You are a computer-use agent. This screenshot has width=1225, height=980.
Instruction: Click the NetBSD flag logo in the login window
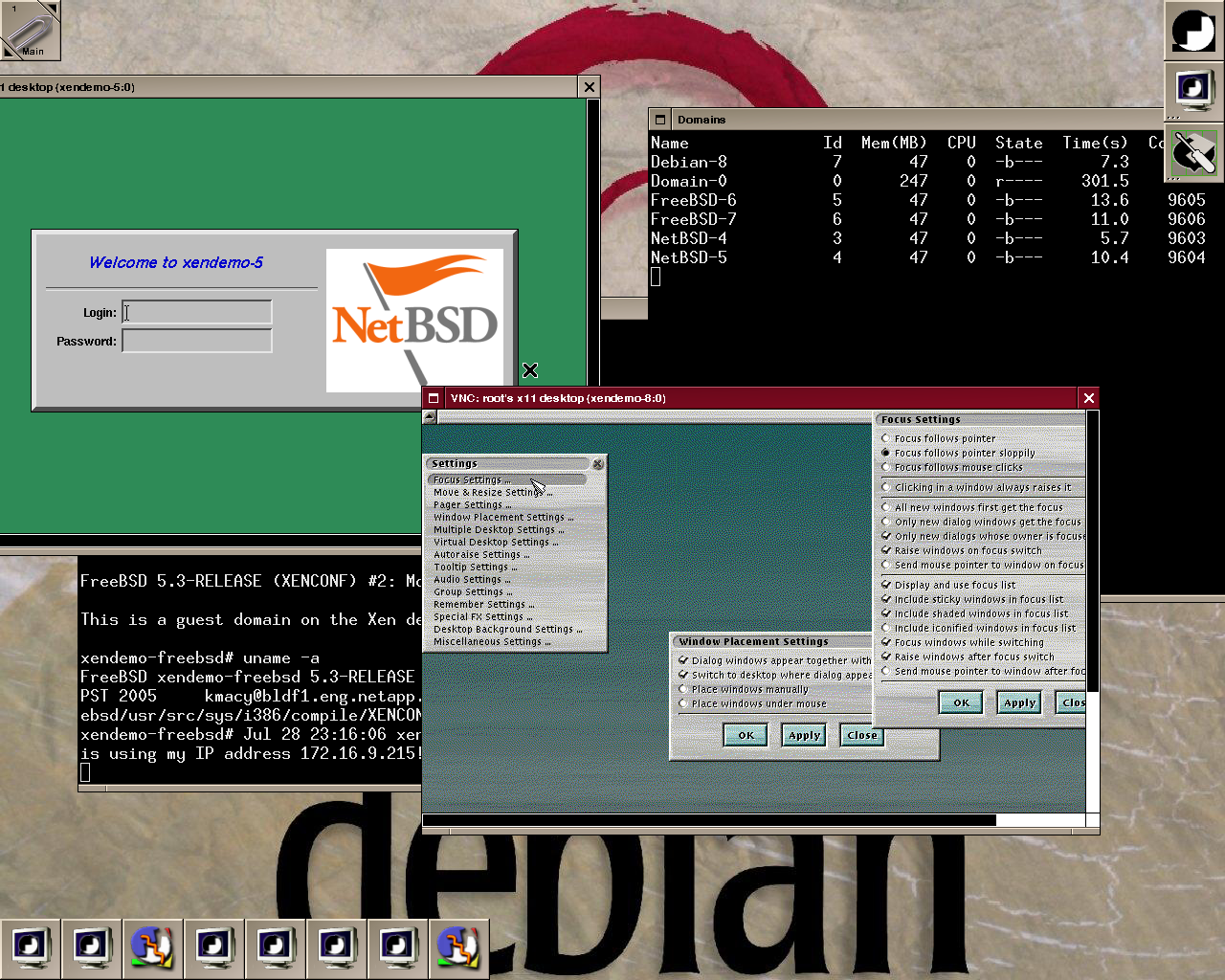point(414,321)
